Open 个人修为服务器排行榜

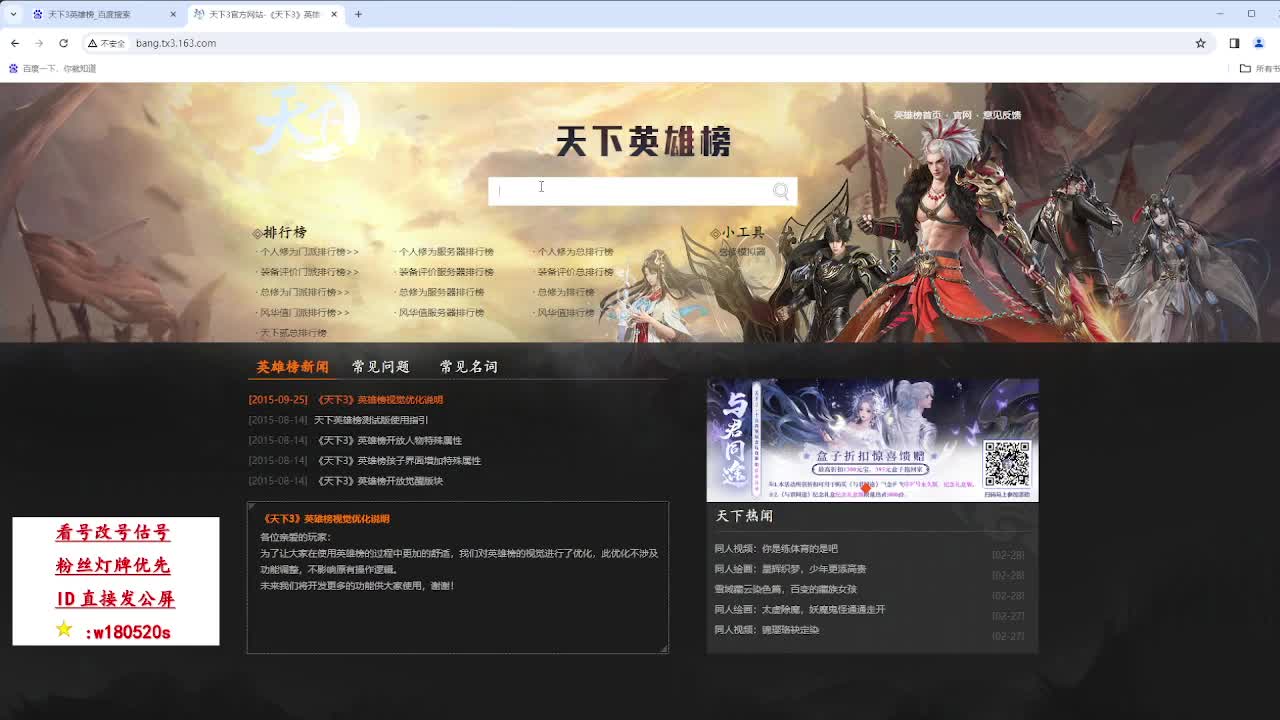coord(446,252)
